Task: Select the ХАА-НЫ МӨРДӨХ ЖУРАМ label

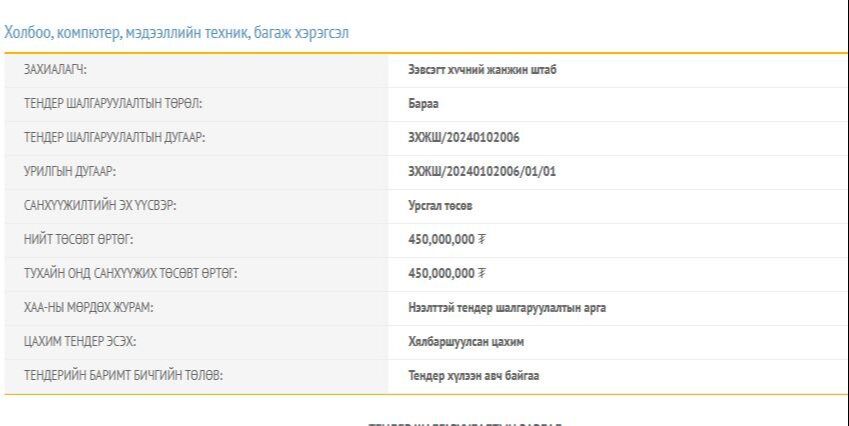Action: 89,308
